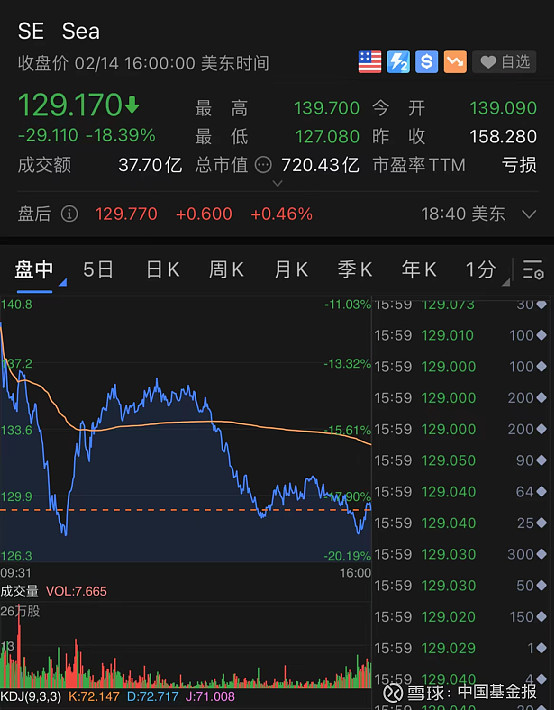Tap the trade row priced 129.029

460,648
